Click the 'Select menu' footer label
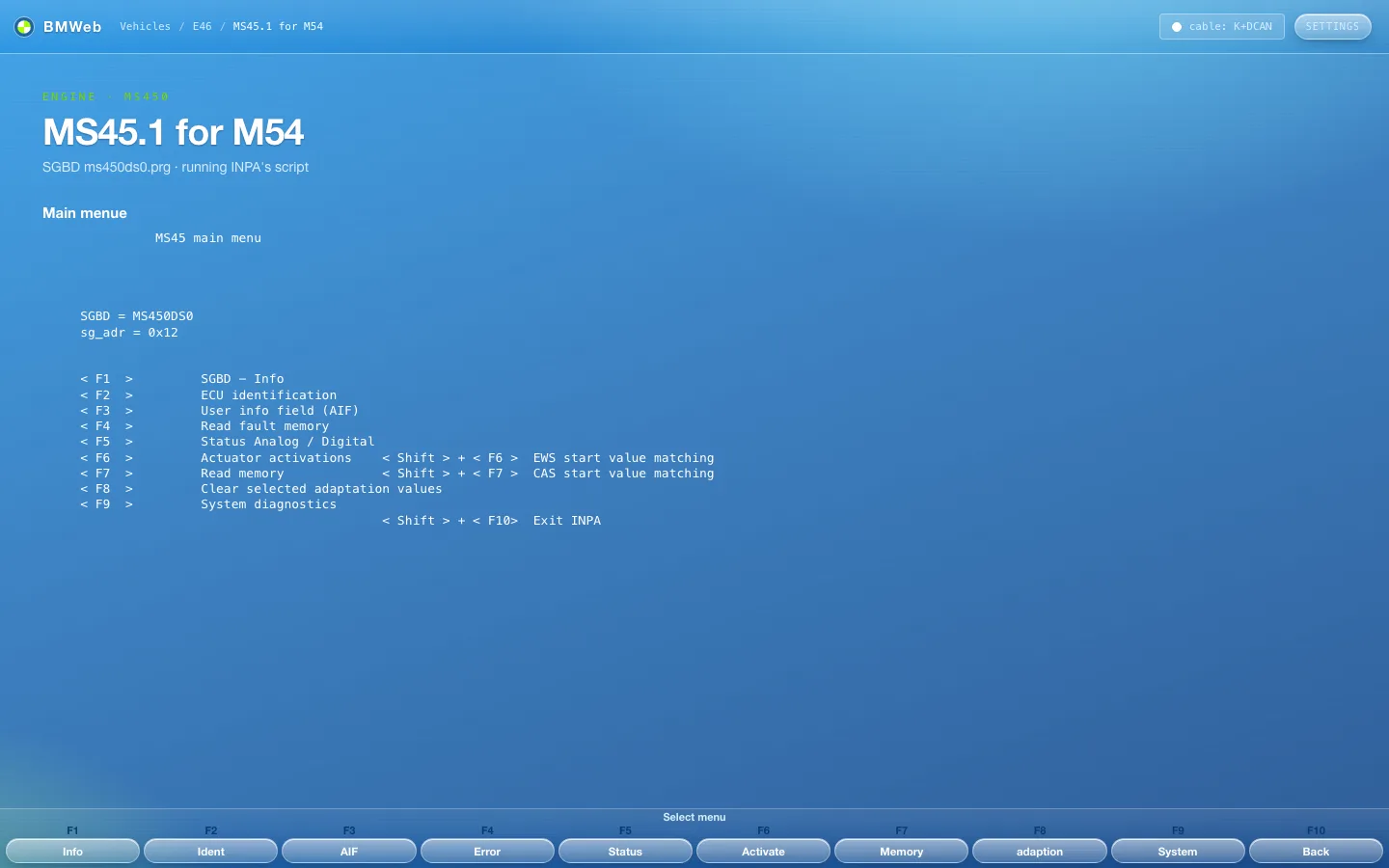This screenshot has height=868, width=1389. tap(694, 817)
